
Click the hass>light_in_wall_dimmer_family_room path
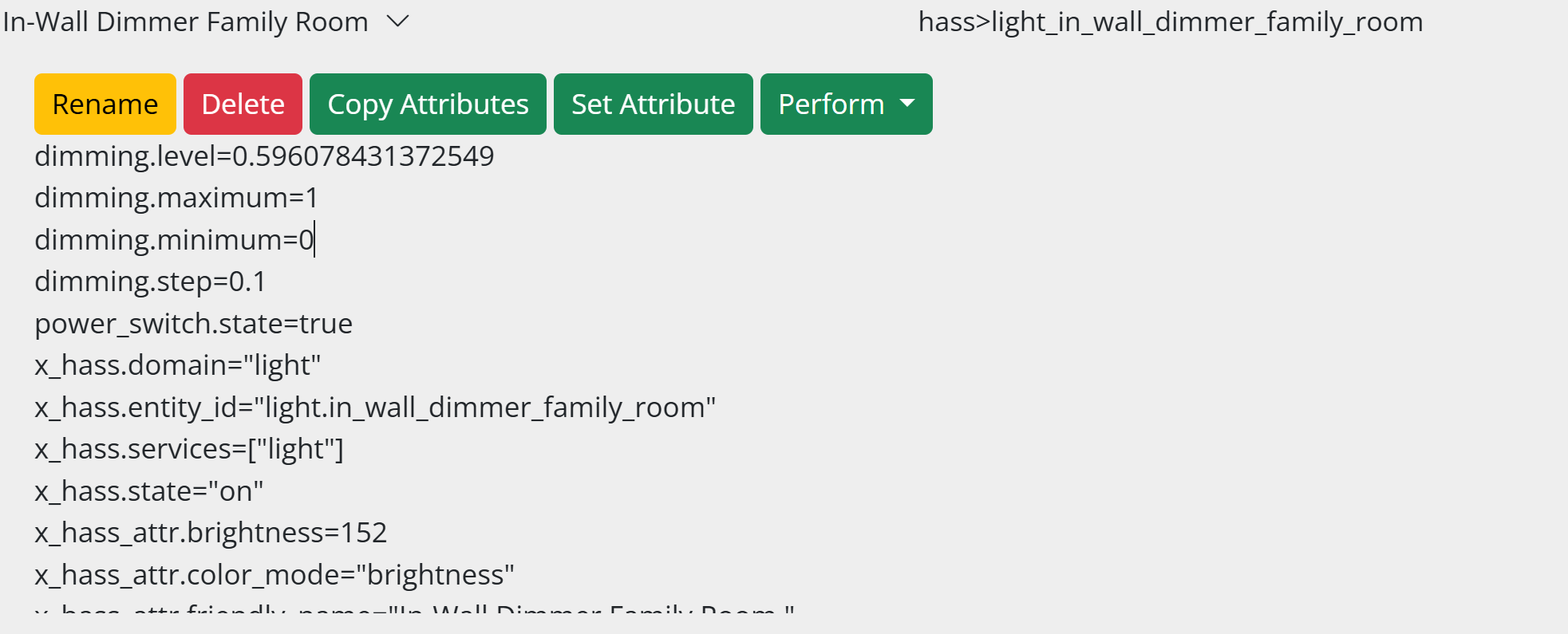point(1171,22)
